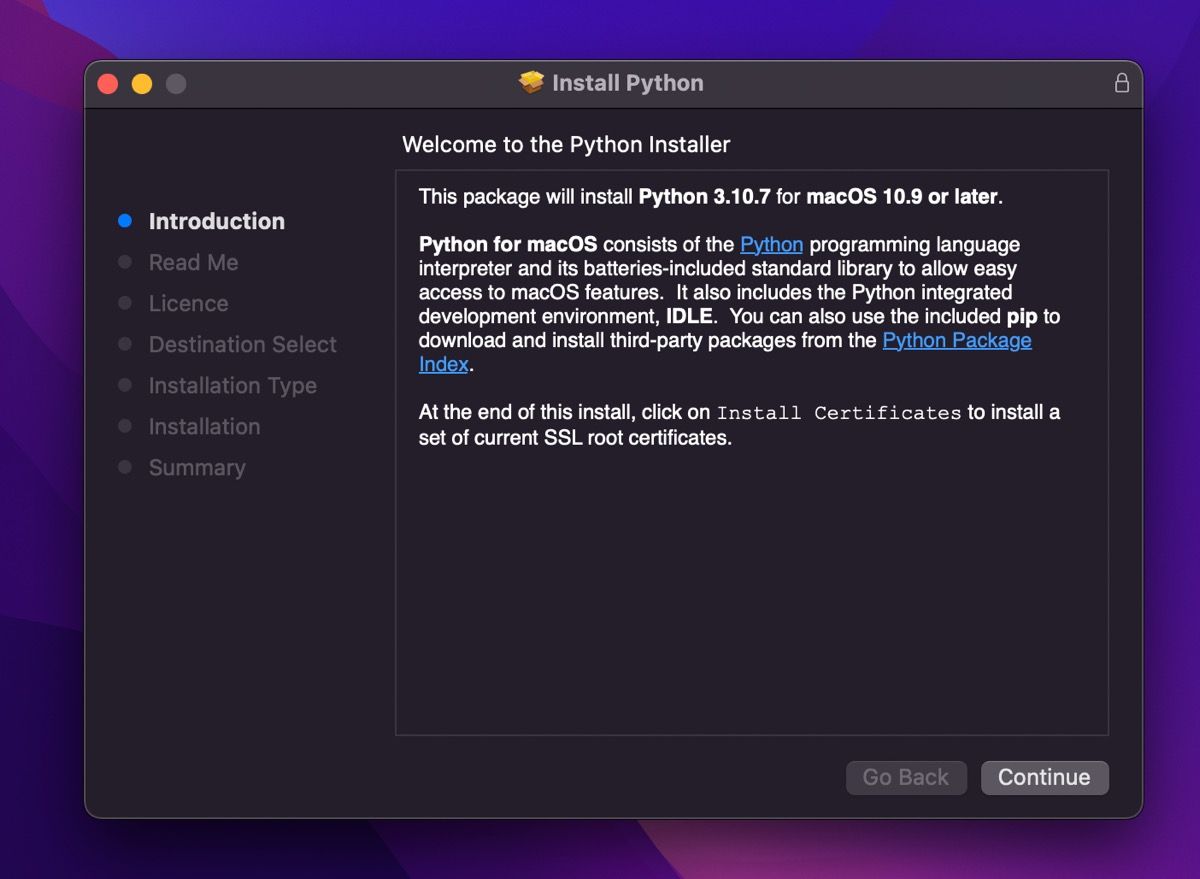The width and height of the screenshot is (1200, 879).
Task: Select the Installation step
Action: (204, 426)
